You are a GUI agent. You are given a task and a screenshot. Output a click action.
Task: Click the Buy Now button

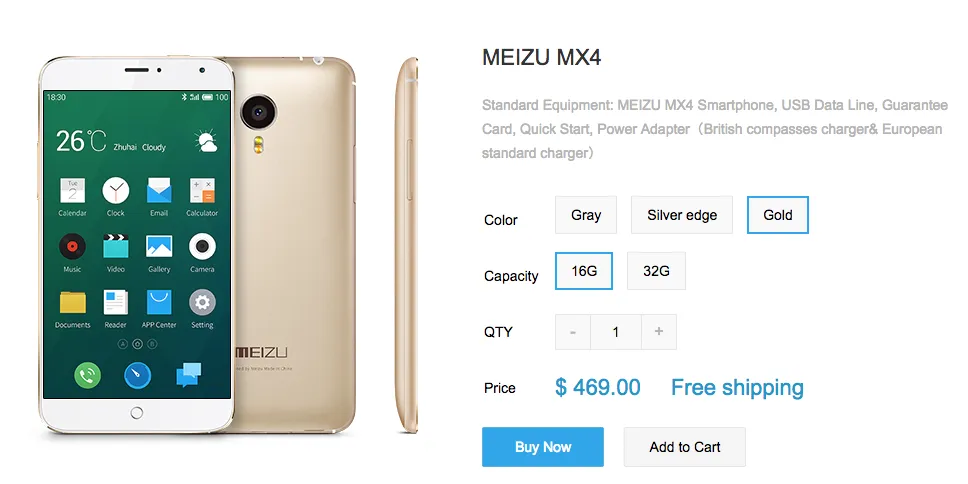pos(543,447)
